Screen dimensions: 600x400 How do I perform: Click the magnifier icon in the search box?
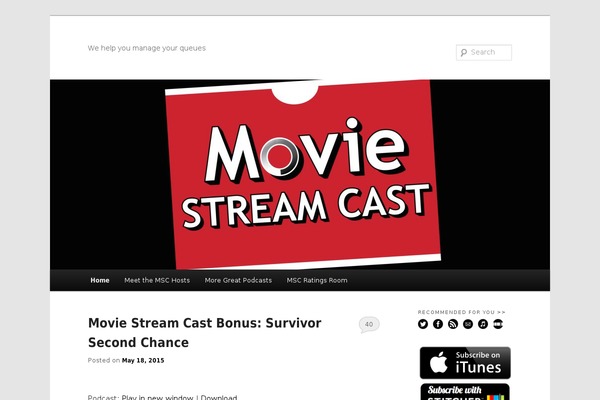point(464,52)
